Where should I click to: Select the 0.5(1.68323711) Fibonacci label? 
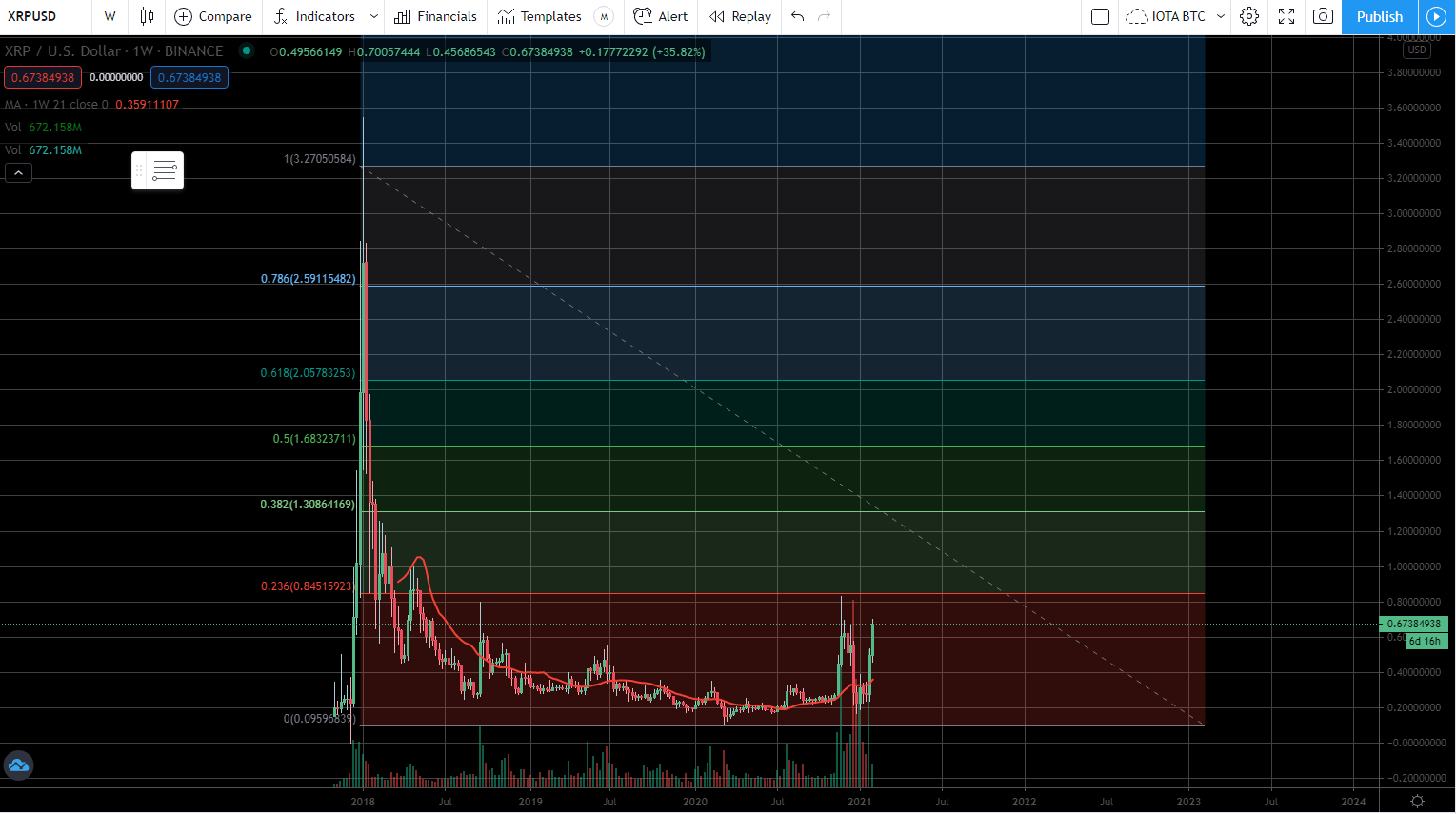[x=314, y=439]
